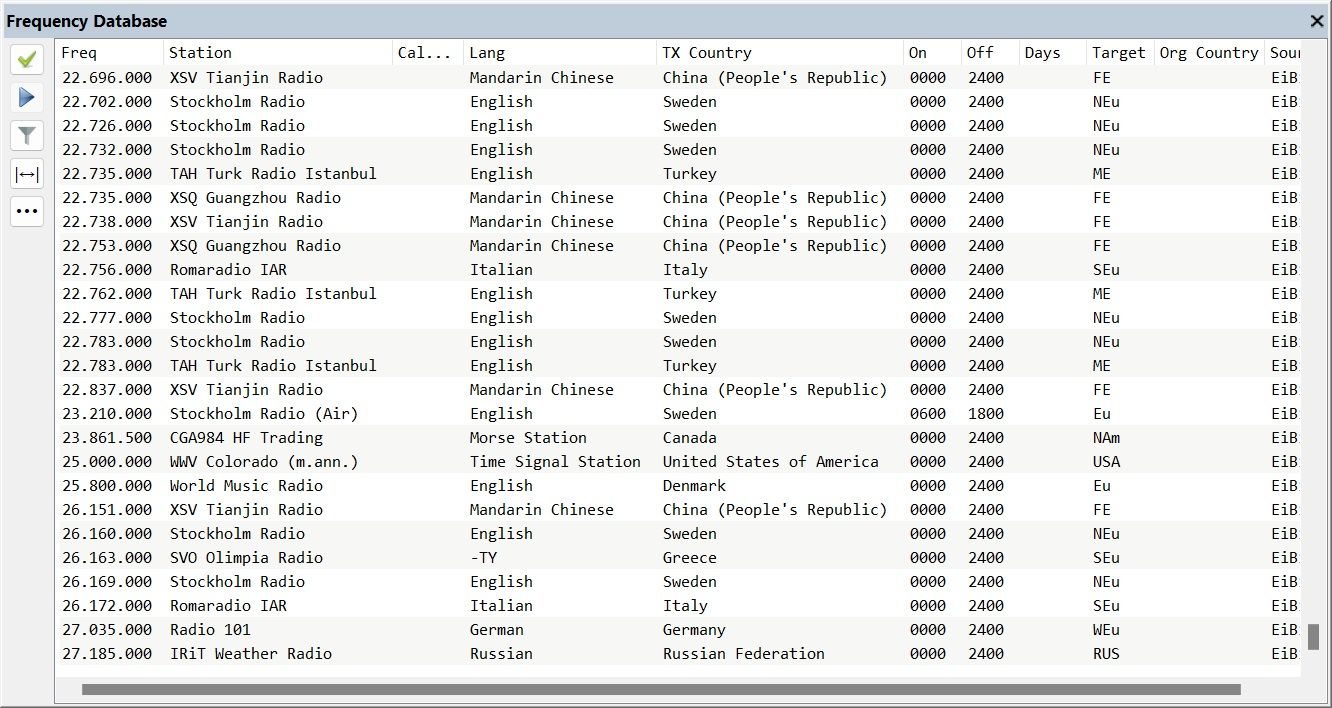
Task: Click the green checkmark icon
Action: tap(27, 59)
